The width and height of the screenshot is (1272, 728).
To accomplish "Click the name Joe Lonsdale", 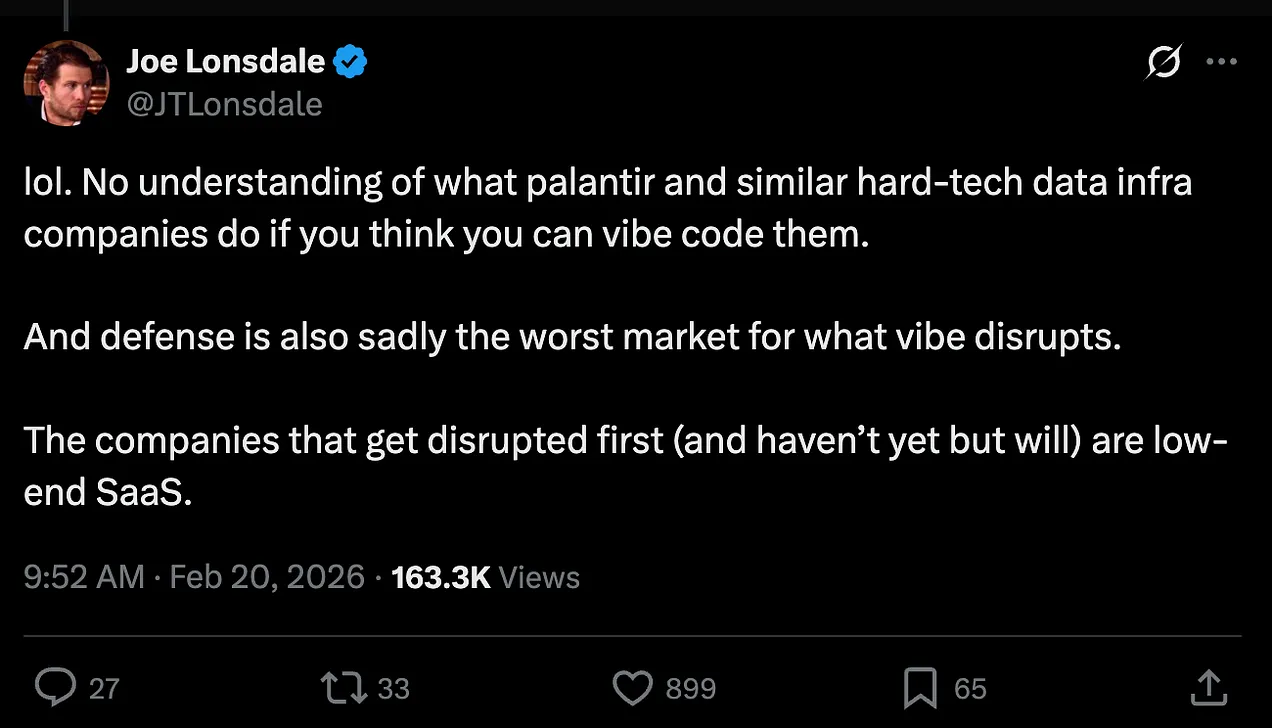I will (225, 61).
